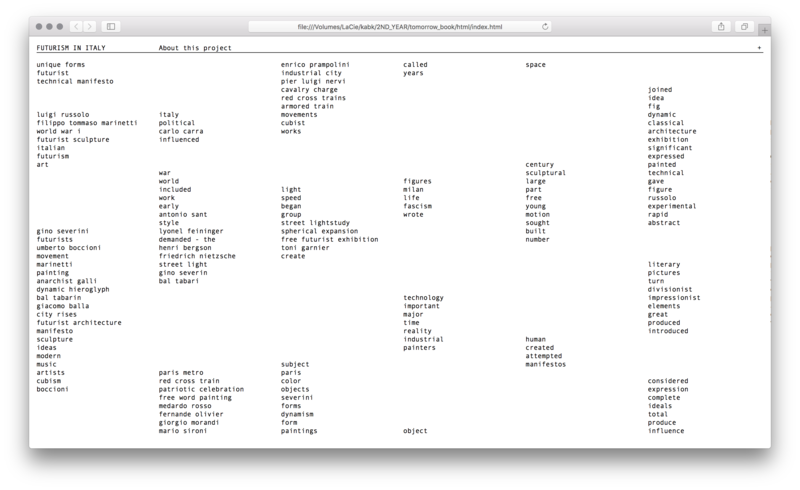Click 'filippo tommaso marinetti'

pos(87,122)
